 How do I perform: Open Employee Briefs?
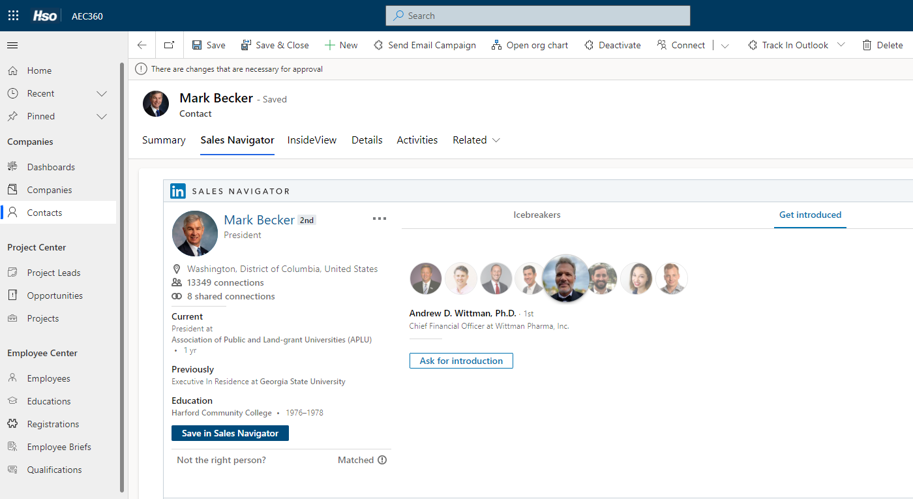tap(59, 447)
